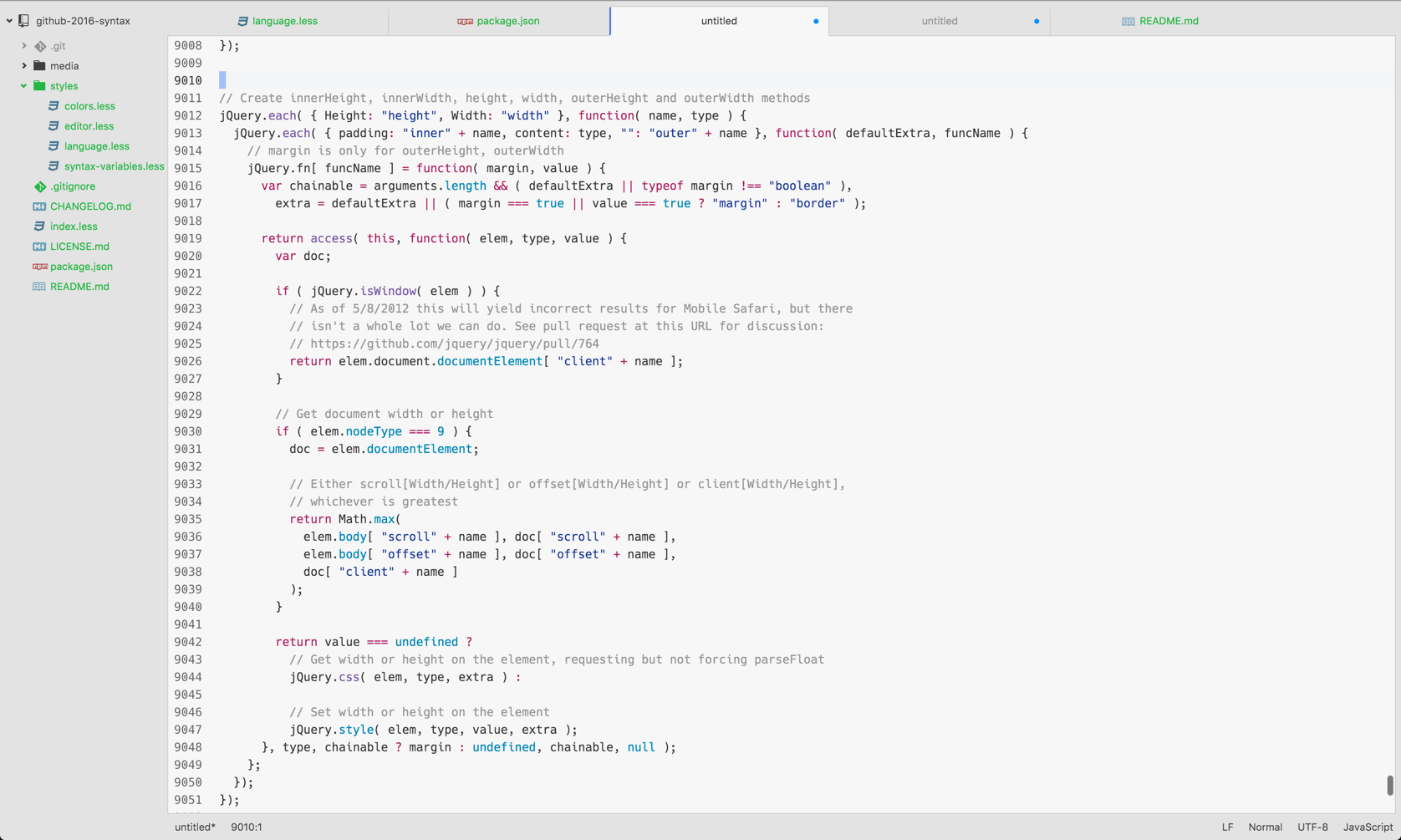
Task: Select the .git folder label
Action: coord(58,46)
